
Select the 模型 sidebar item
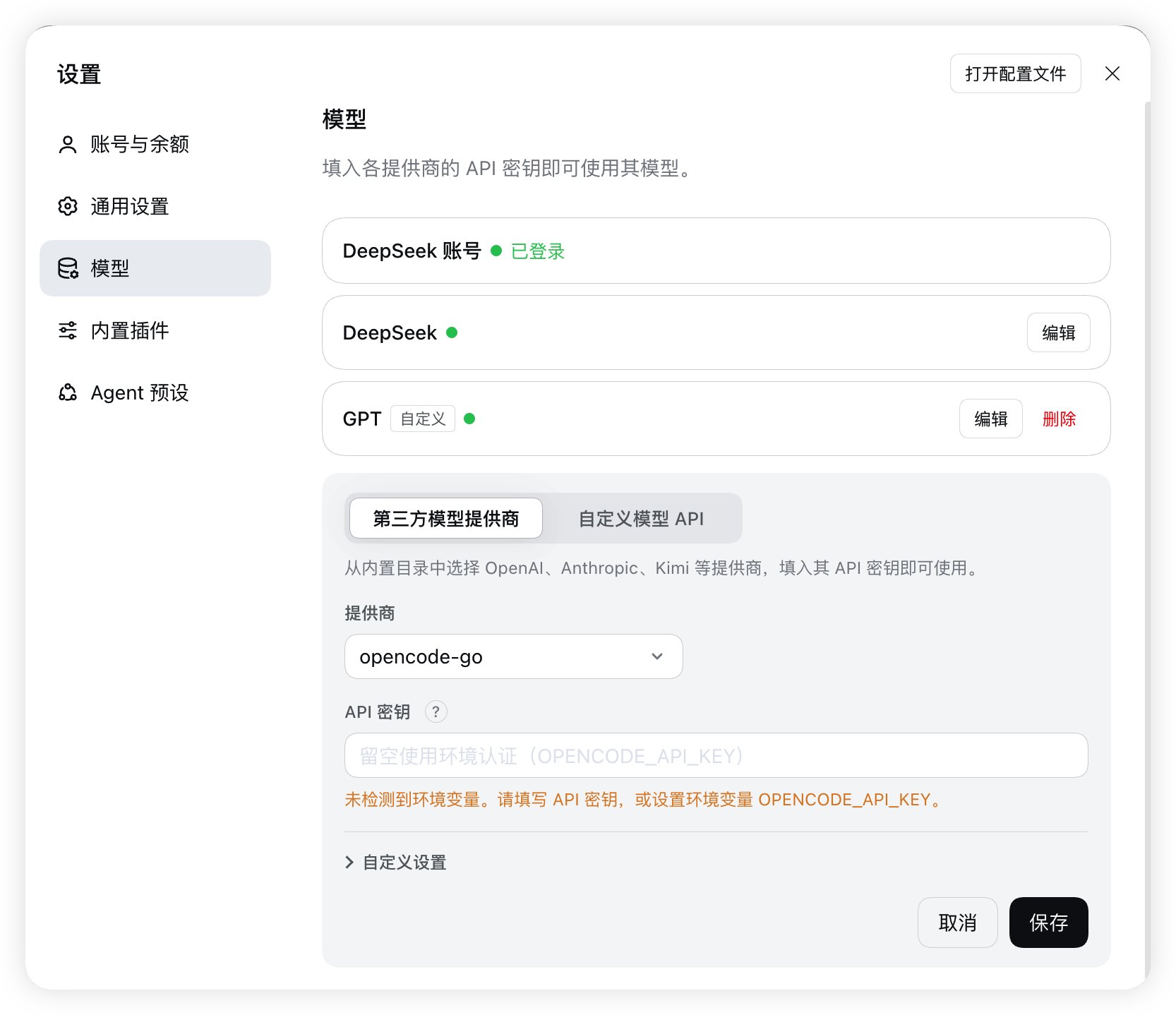tap(155, 268)
